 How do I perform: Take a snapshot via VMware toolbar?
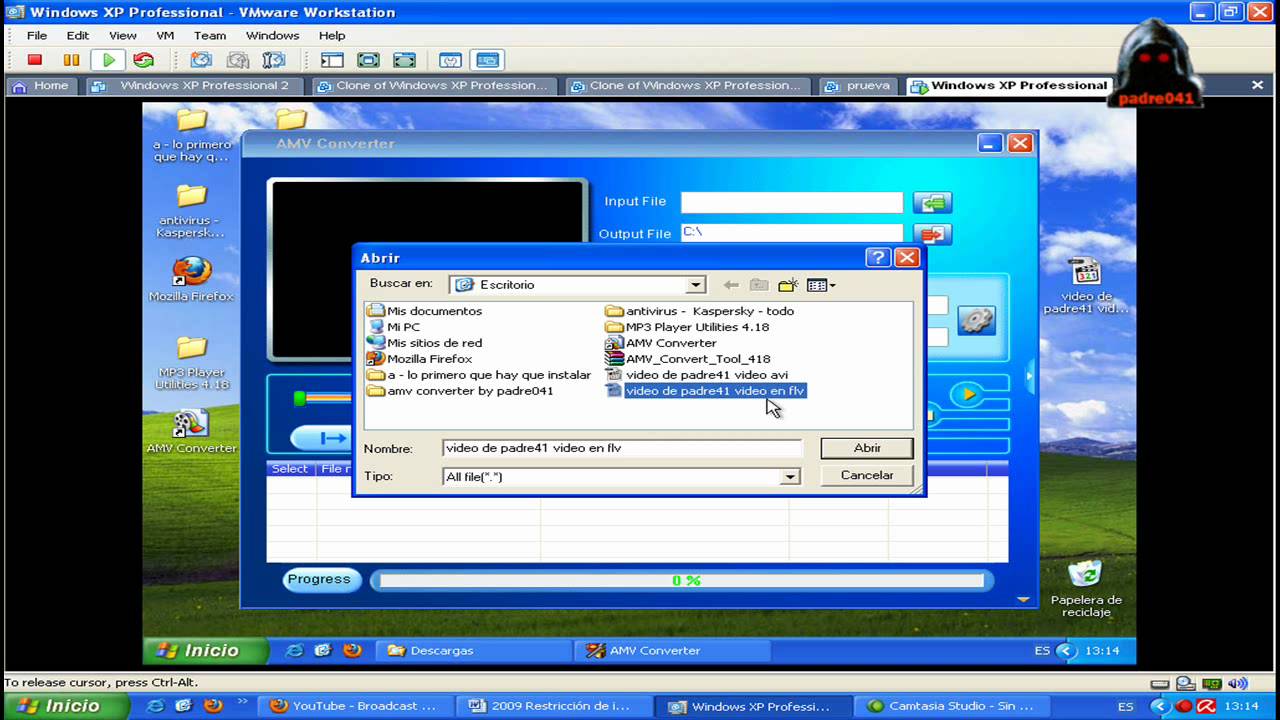click(x=201, y=60)
